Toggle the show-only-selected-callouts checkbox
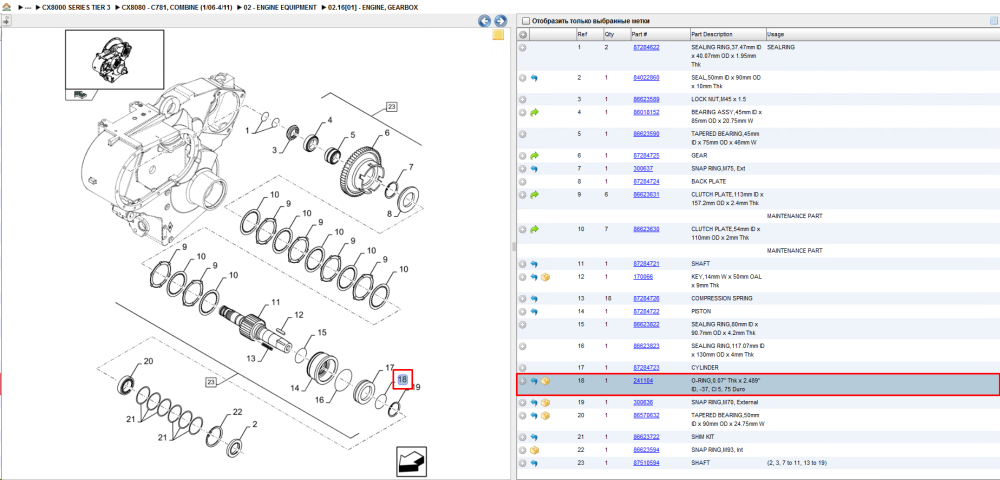1000x480 pixels. [525, 20]
